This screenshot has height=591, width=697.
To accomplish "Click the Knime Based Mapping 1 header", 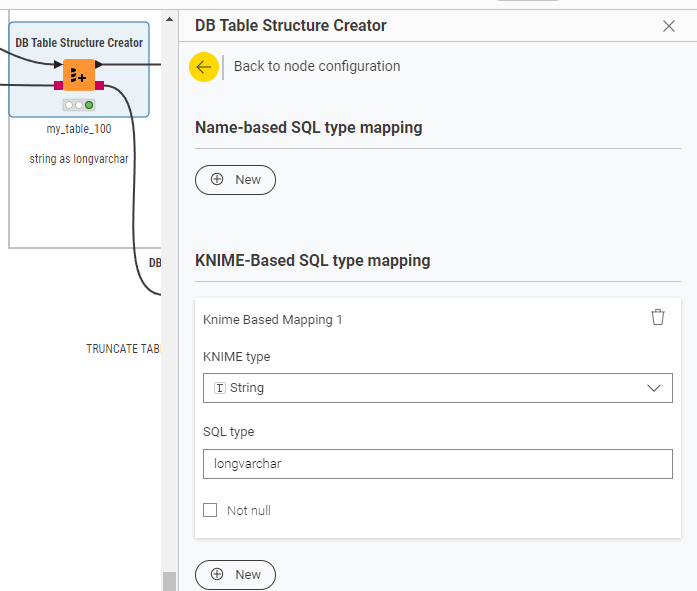I will pyautogui.click(x=273, y=320).
